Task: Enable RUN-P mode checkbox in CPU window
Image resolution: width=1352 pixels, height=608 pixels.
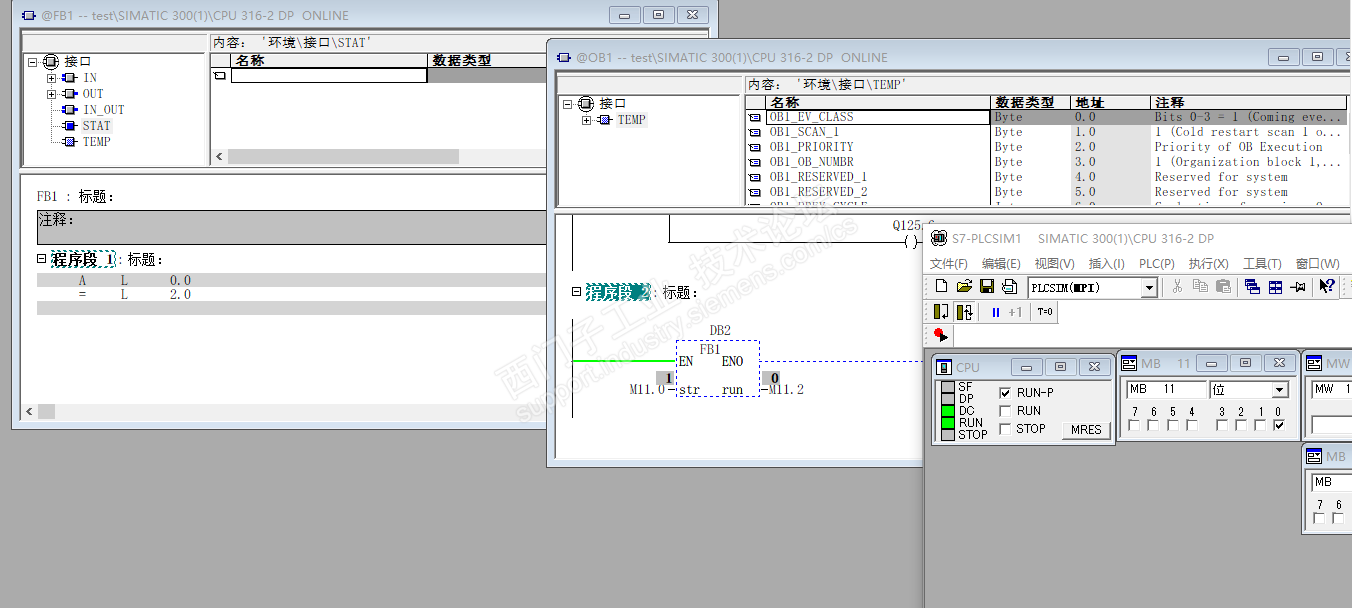Action: (x=1005, y=393)
